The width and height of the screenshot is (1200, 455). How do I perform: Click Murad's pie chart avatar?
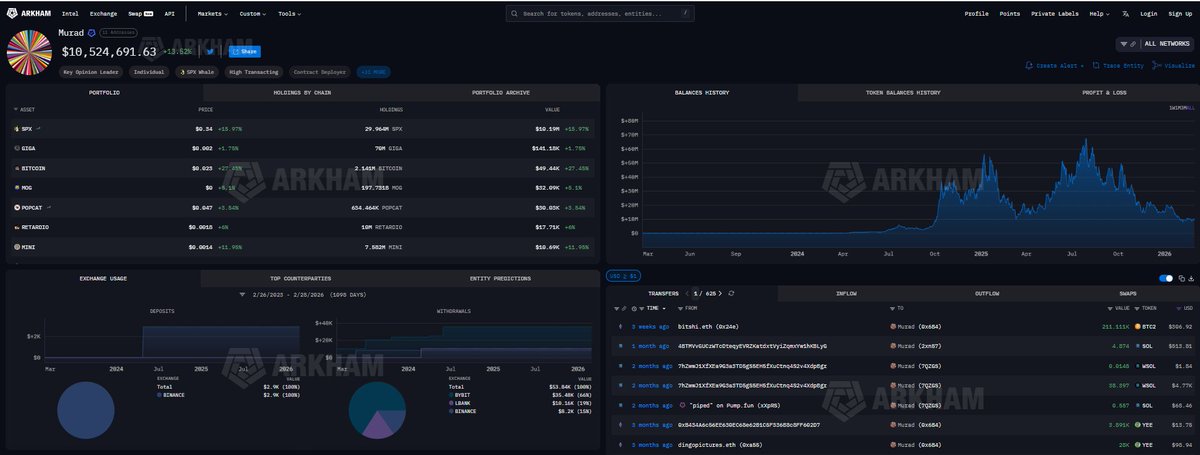(30, 52)
